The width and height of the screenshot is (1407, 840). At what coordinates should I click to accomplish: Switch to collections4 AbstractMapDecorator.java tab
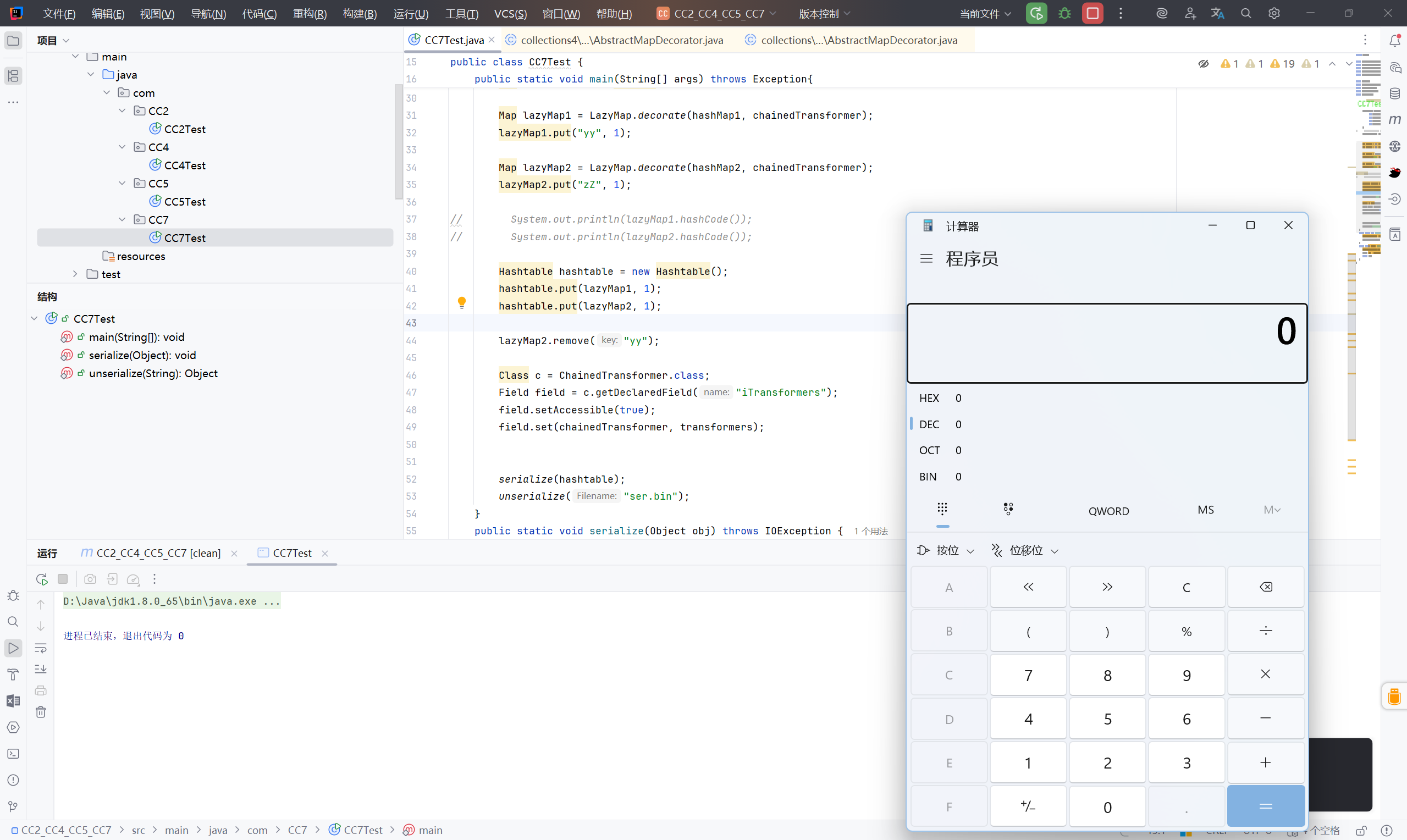tap(621, 40)
